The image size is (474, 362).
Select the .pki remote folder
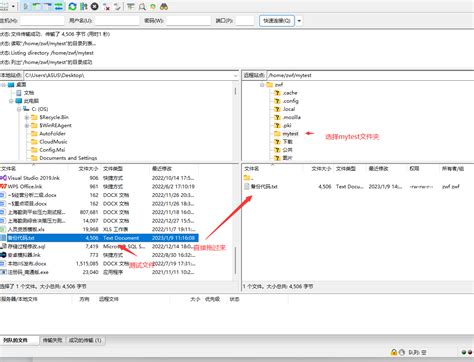(x=287, y=125)
